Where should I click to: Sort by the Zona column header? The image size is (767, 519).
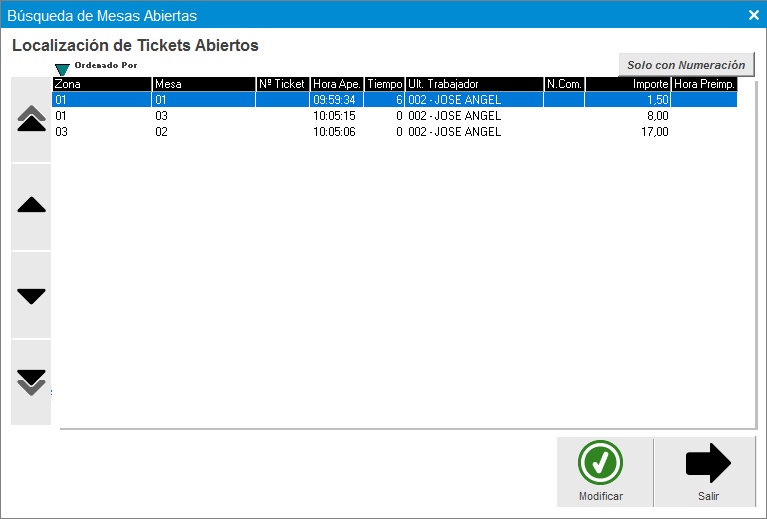click(101, 85)
